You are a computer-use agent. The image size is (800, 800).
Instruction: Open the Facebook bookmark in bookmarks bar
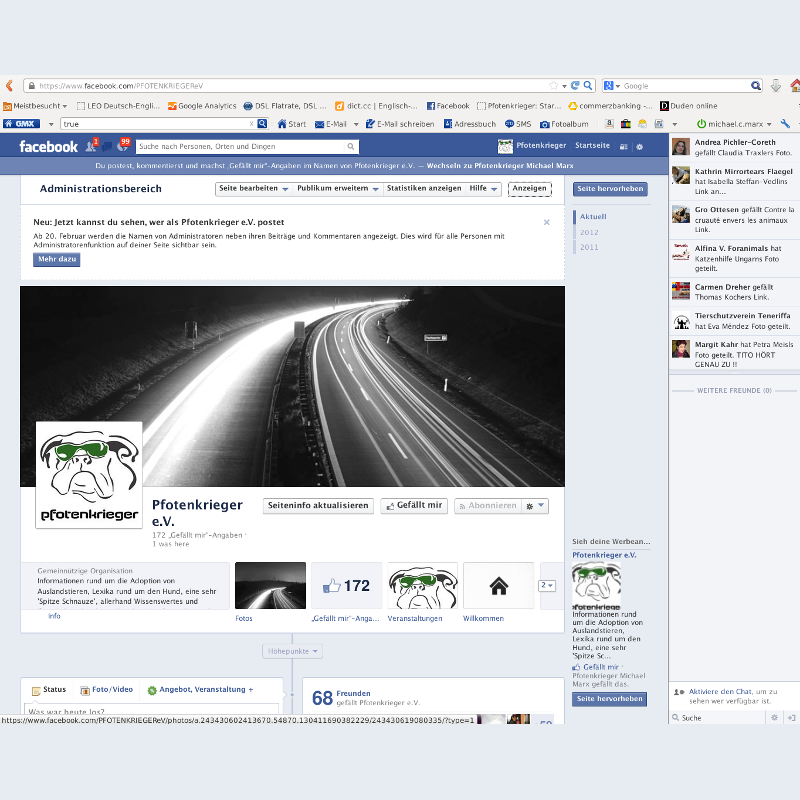tap(448, 106)
